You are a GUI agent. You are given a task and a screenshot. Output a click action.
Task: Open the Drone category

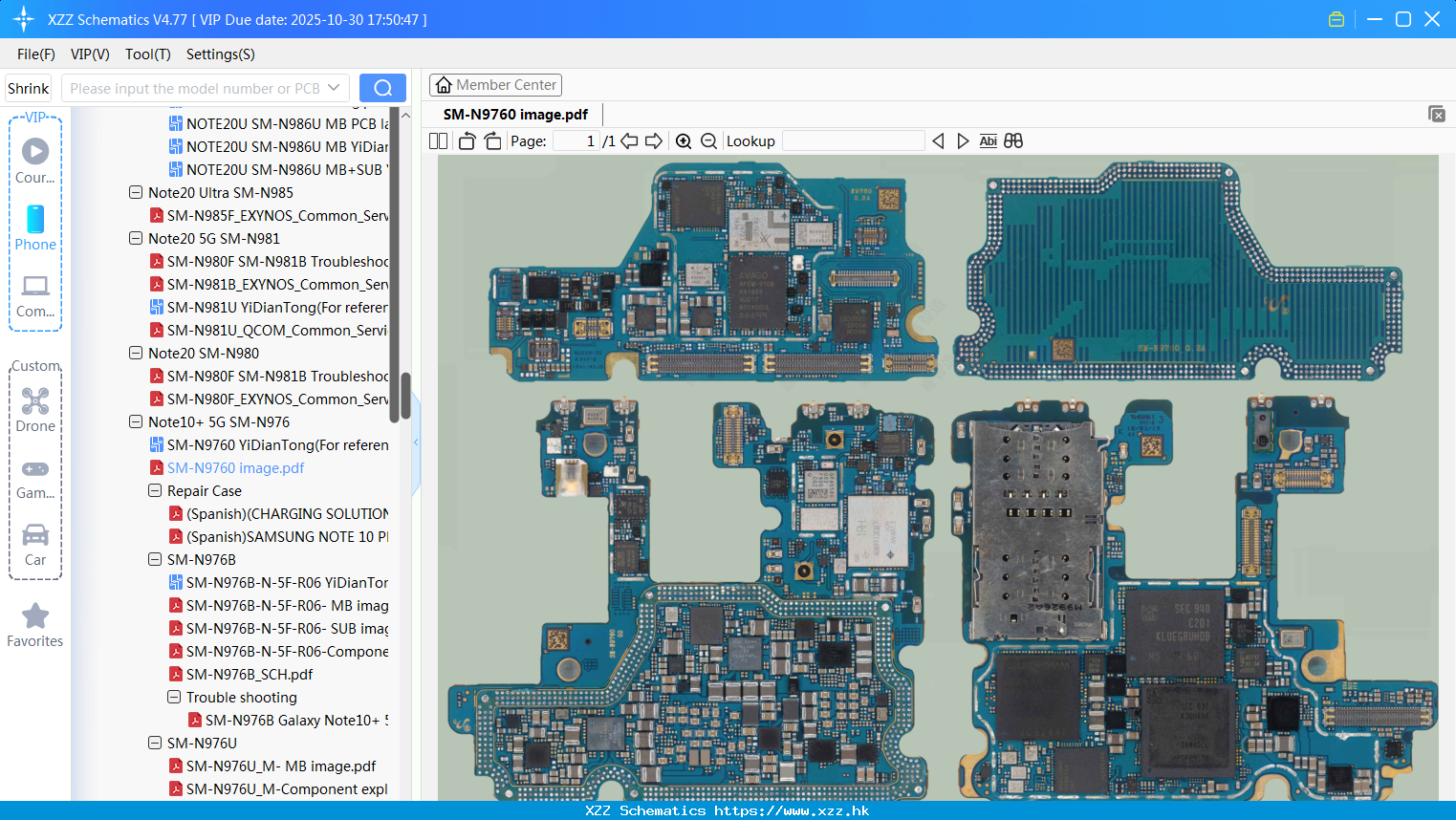click(x=35, y=409)
